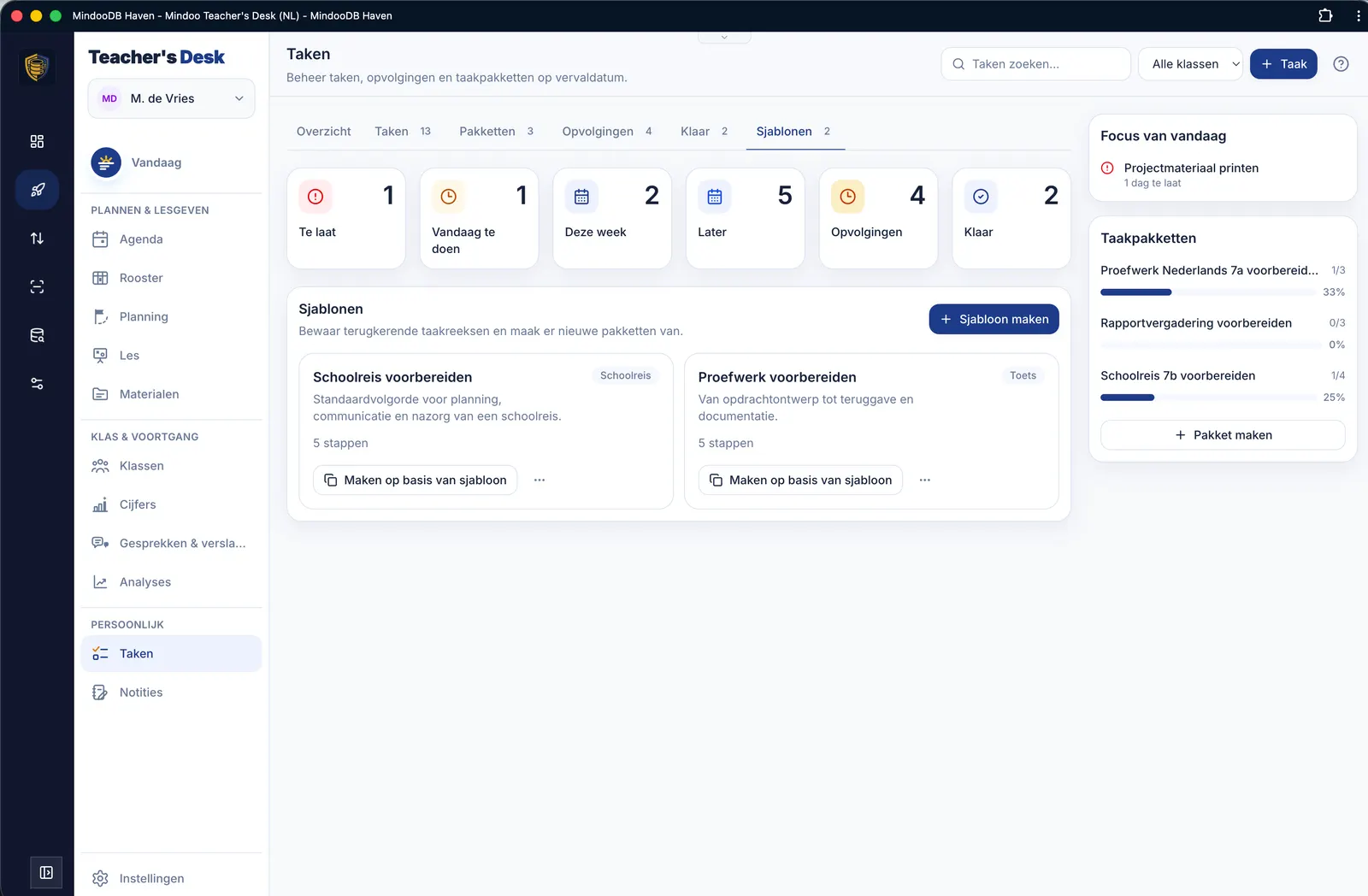Open Cijfers in the sidebar
This screenshot has height=896, width=1368.
171,504
